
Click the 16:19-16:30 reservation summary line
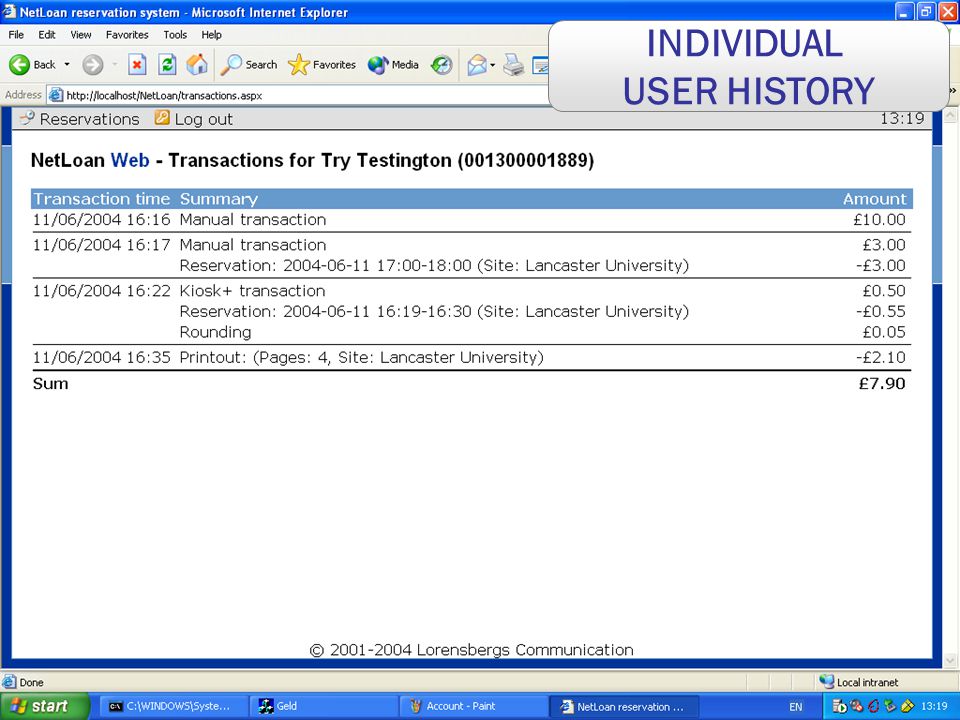(x=434, y=312)
